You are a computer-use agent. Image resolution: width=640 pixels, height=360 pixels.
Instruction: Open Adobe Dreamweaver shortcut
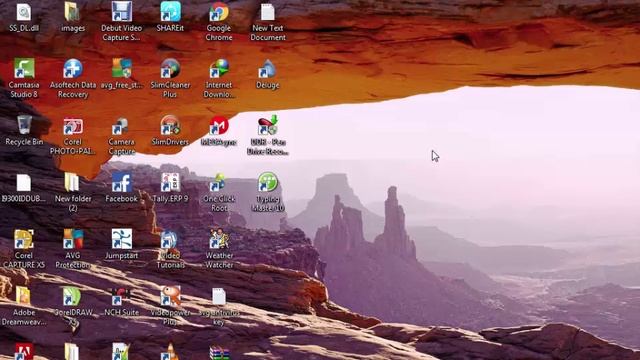tap(24, 296)
